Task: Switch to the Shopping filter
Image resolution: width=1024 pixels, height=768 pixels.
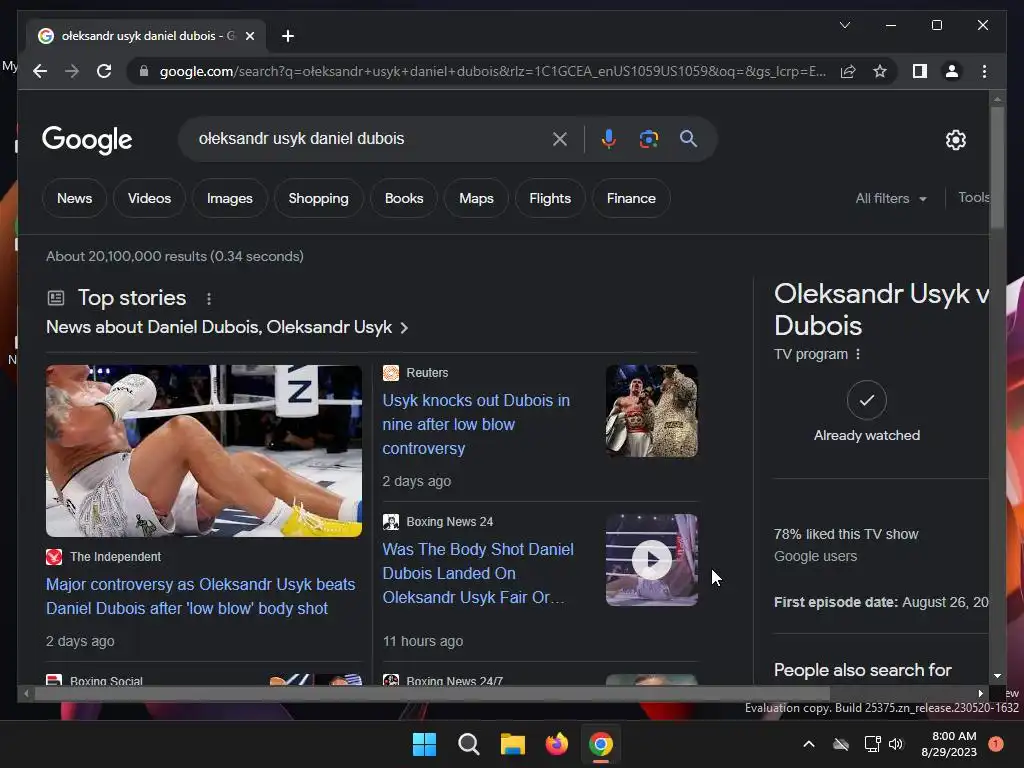Action: click(319, 198)
